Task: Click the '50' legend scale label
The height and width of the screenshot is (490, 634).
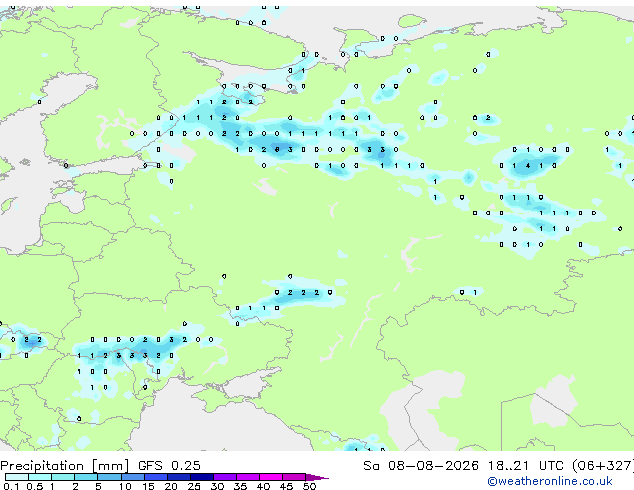Action: (310, 486)
